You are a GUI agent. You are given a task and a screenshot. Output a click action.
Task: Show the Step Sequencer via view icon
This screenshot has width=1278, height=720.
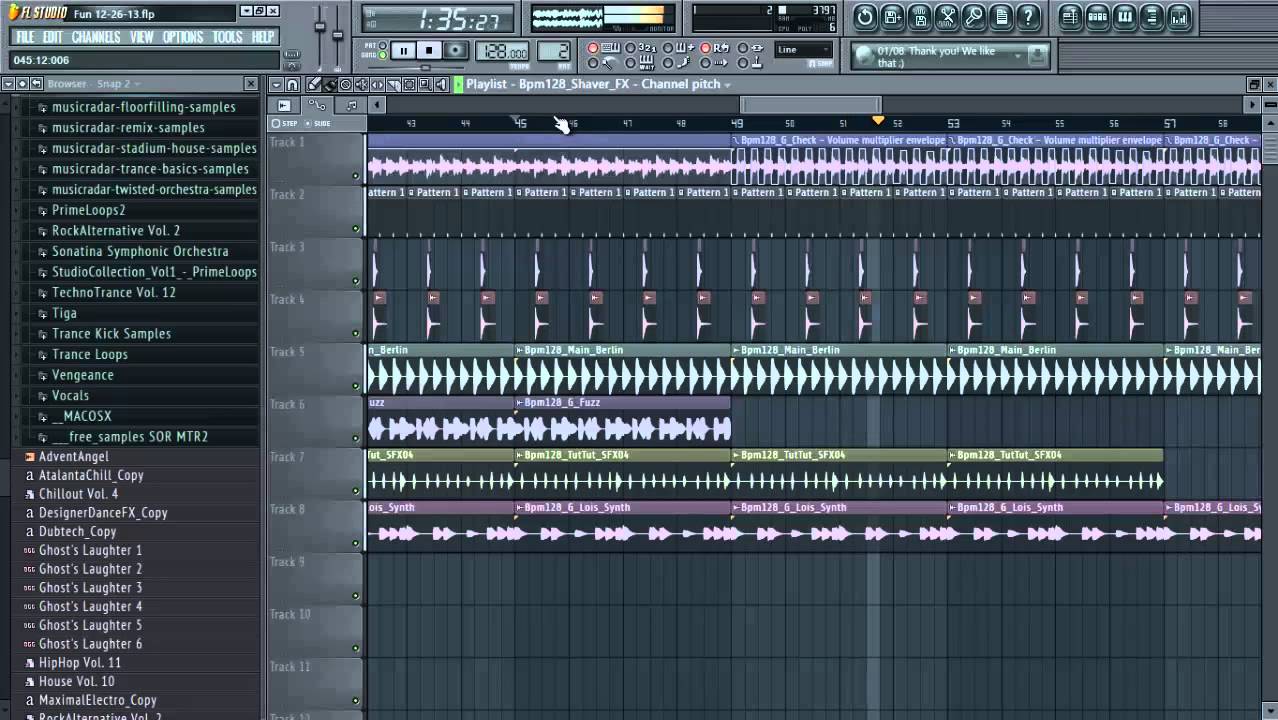[1097, 17]
